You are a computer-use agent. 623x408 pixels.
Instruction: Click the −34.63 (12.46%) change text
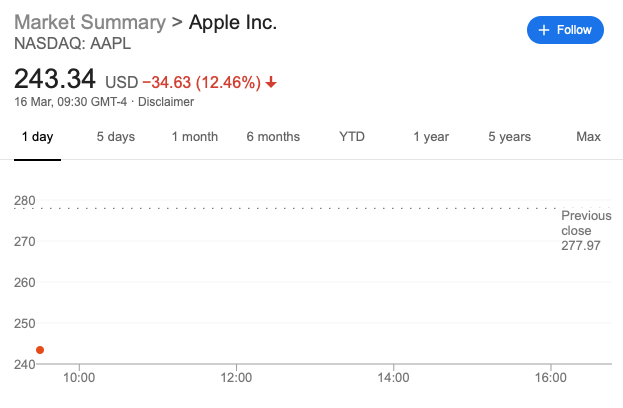click(x=201, y=81)
